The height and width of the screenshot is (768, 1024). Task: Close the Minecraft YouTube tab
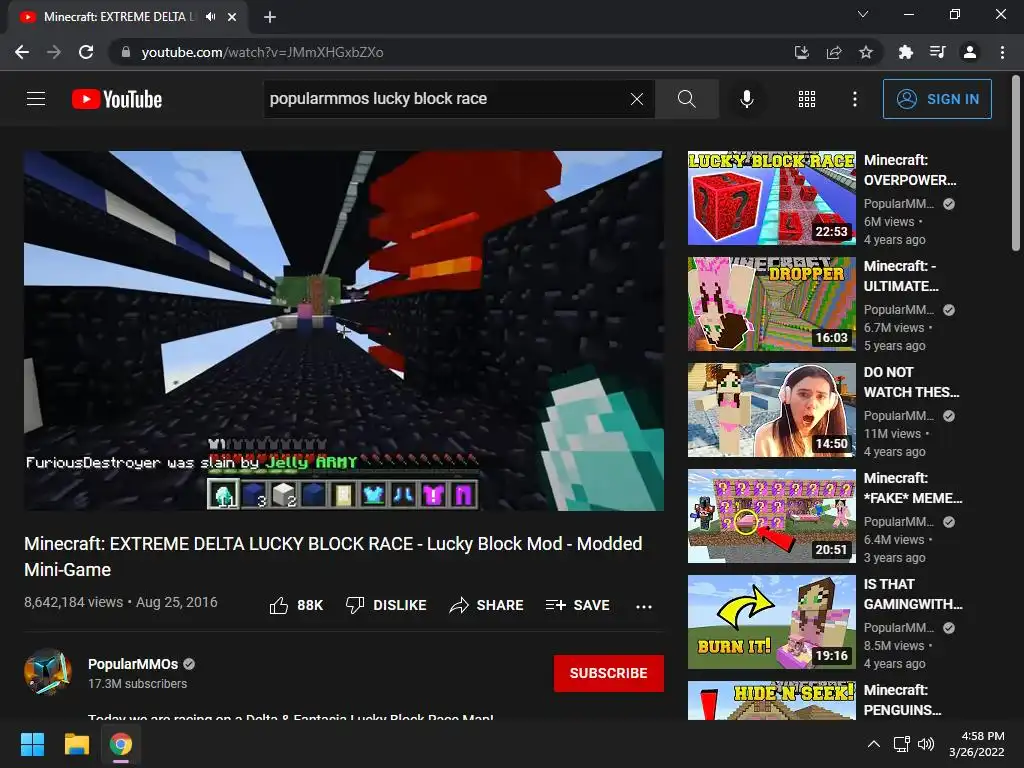[232, 17]
